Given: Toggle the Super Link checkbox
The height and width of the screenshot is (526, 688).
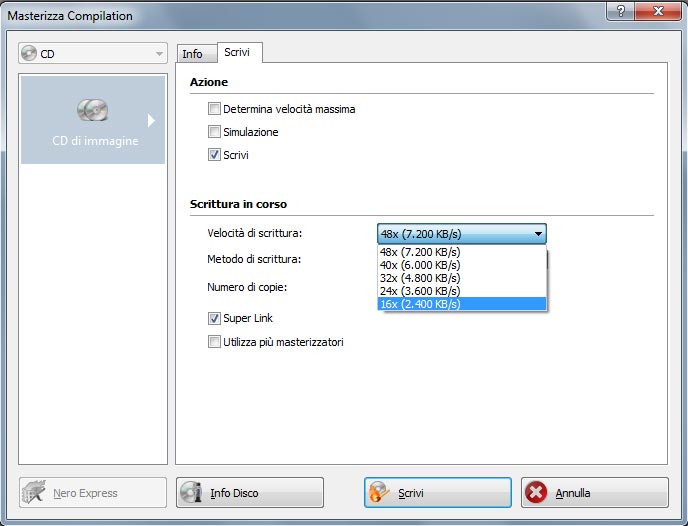Looking at the screenshot, I should (214, 318).
